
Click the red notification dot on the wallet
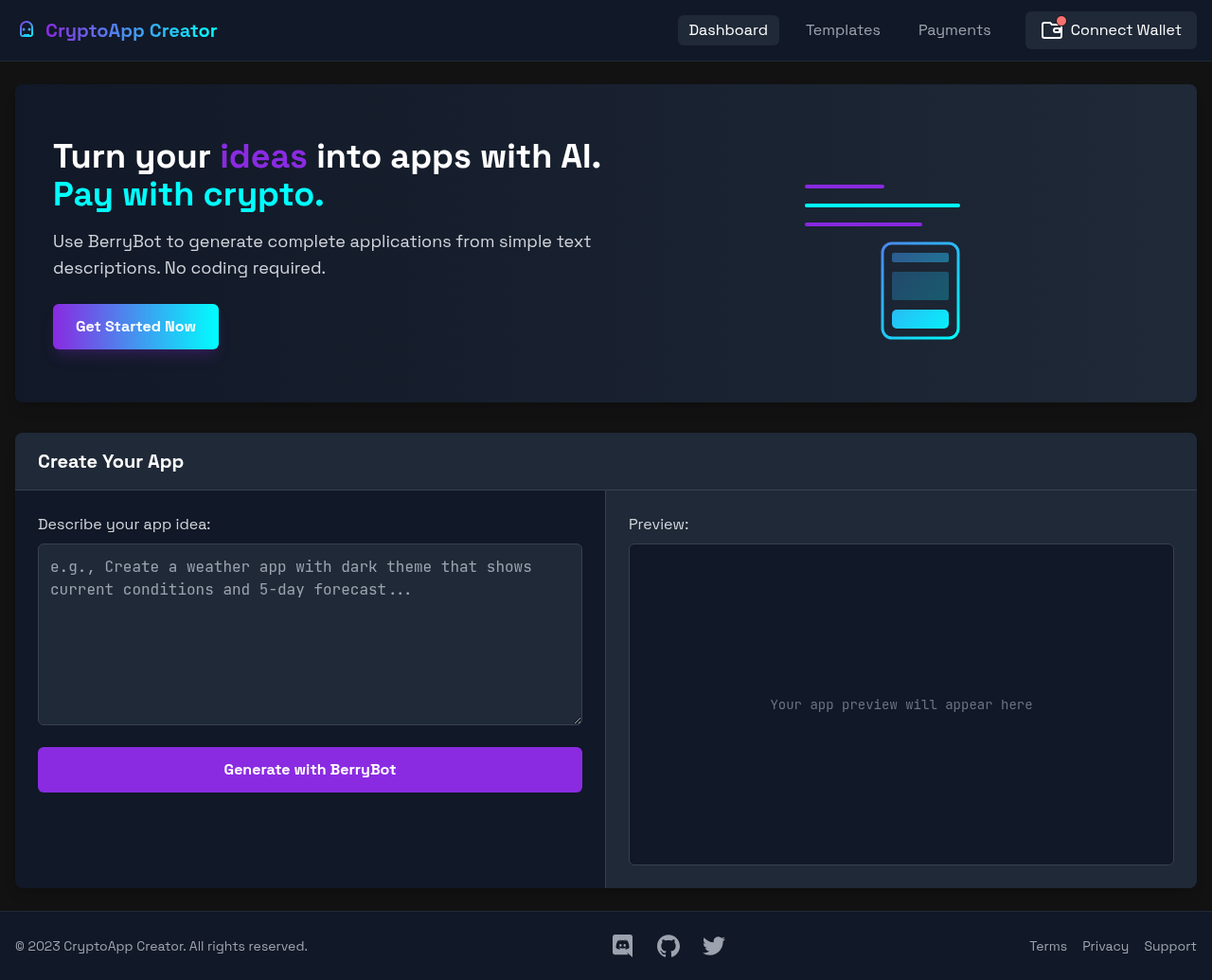[1061, 19]
